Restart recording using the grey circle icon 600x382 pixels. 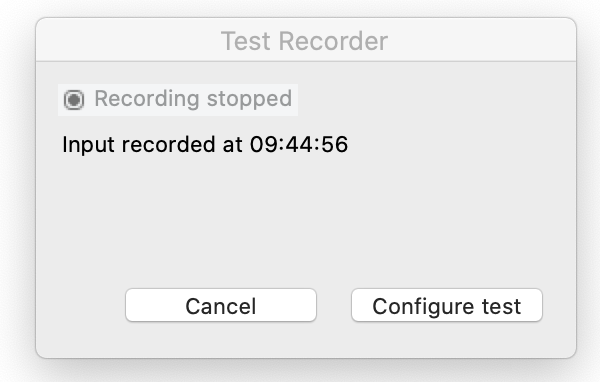(x=74, y=100)
